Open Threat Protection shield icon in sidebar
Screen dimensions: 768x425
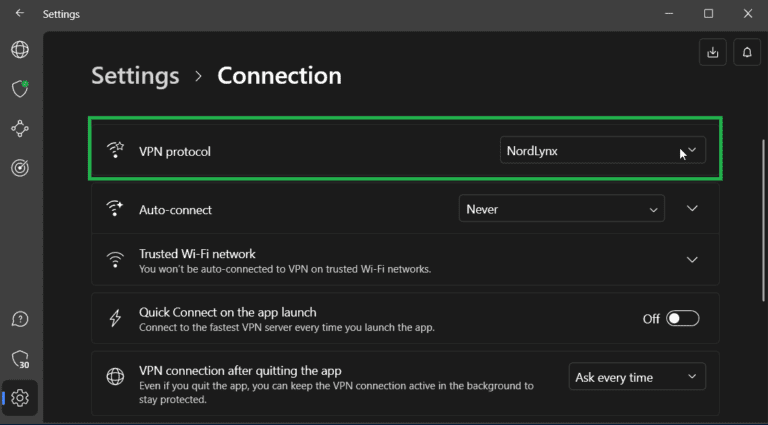click(20, 89)
